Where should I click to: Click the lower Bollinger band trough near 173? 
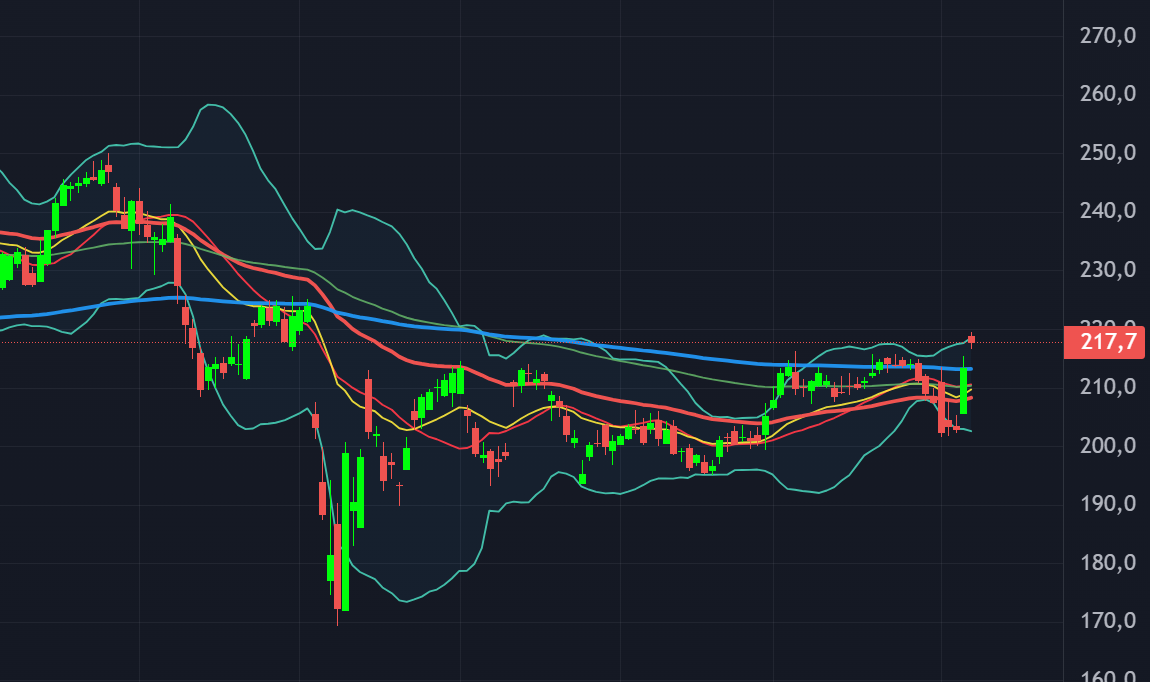tap(404, 601)
